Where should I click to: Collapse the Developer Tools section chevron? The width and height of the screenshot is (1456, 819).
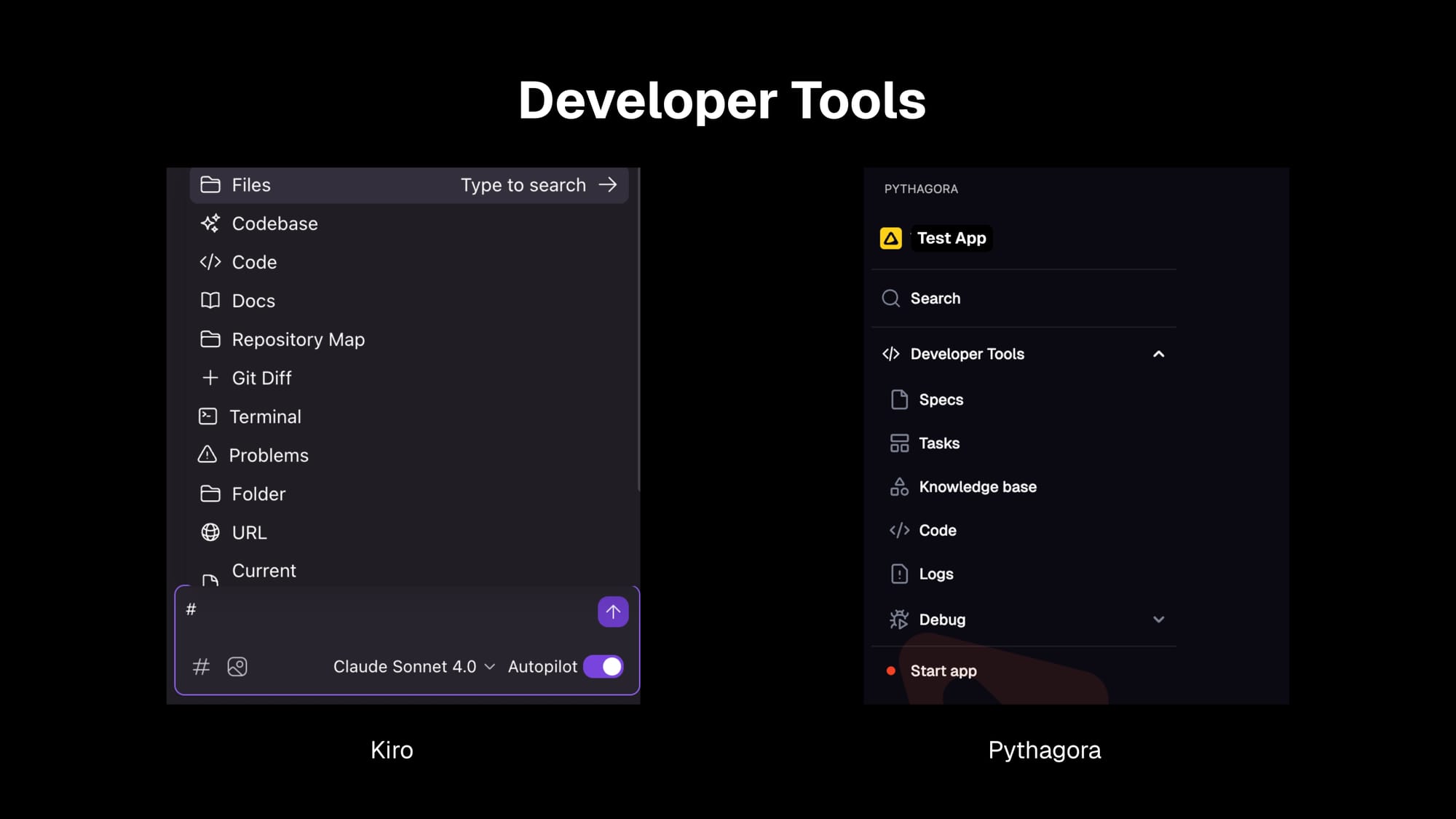tap(1158, 354)
